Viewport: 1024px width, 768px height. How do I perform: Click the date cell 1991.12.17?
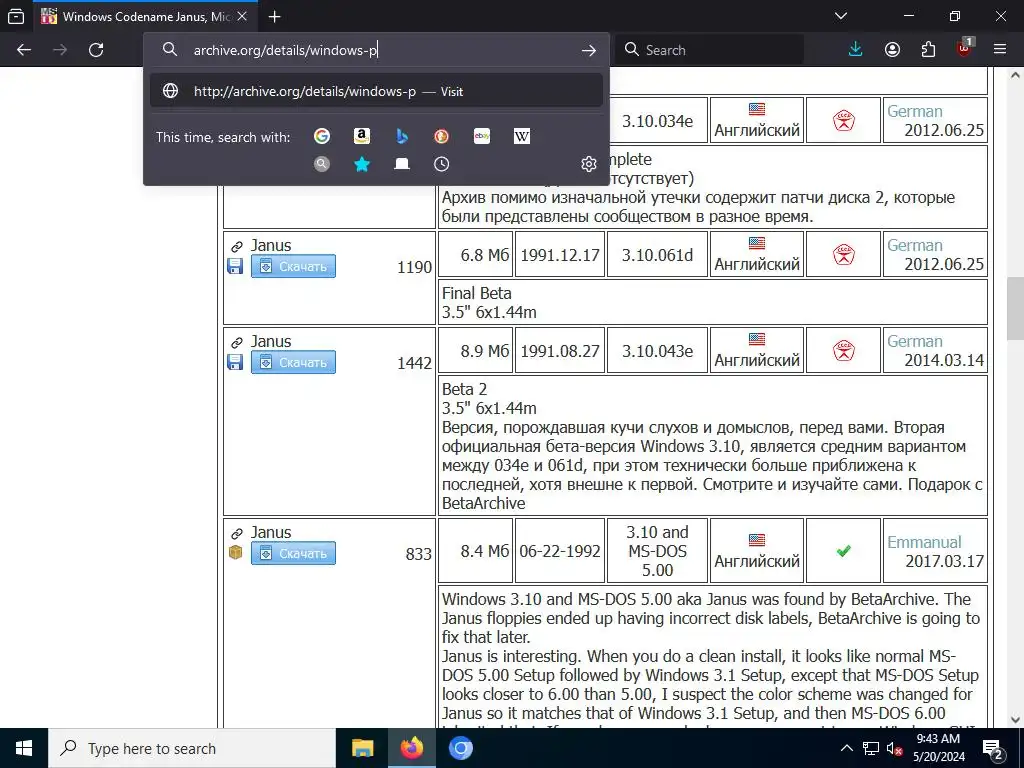pos(560,255)
